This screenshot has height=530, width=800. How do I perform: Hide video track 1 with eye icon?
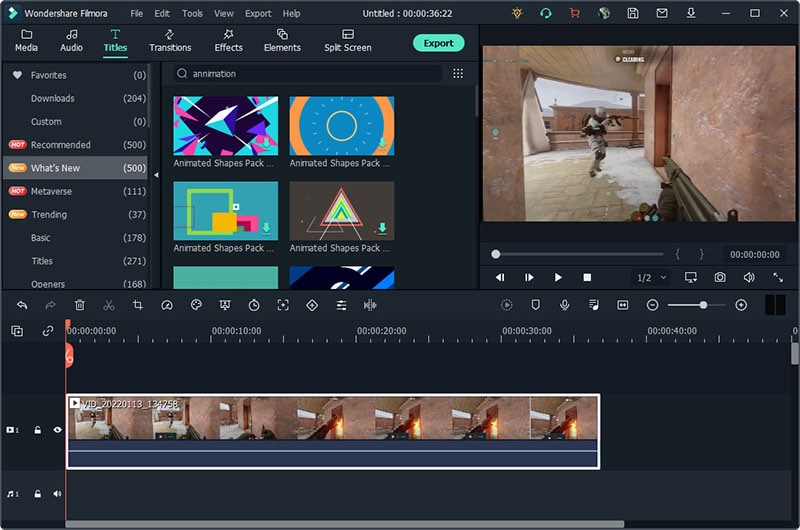pyautogui.click(x=57, y=430)
